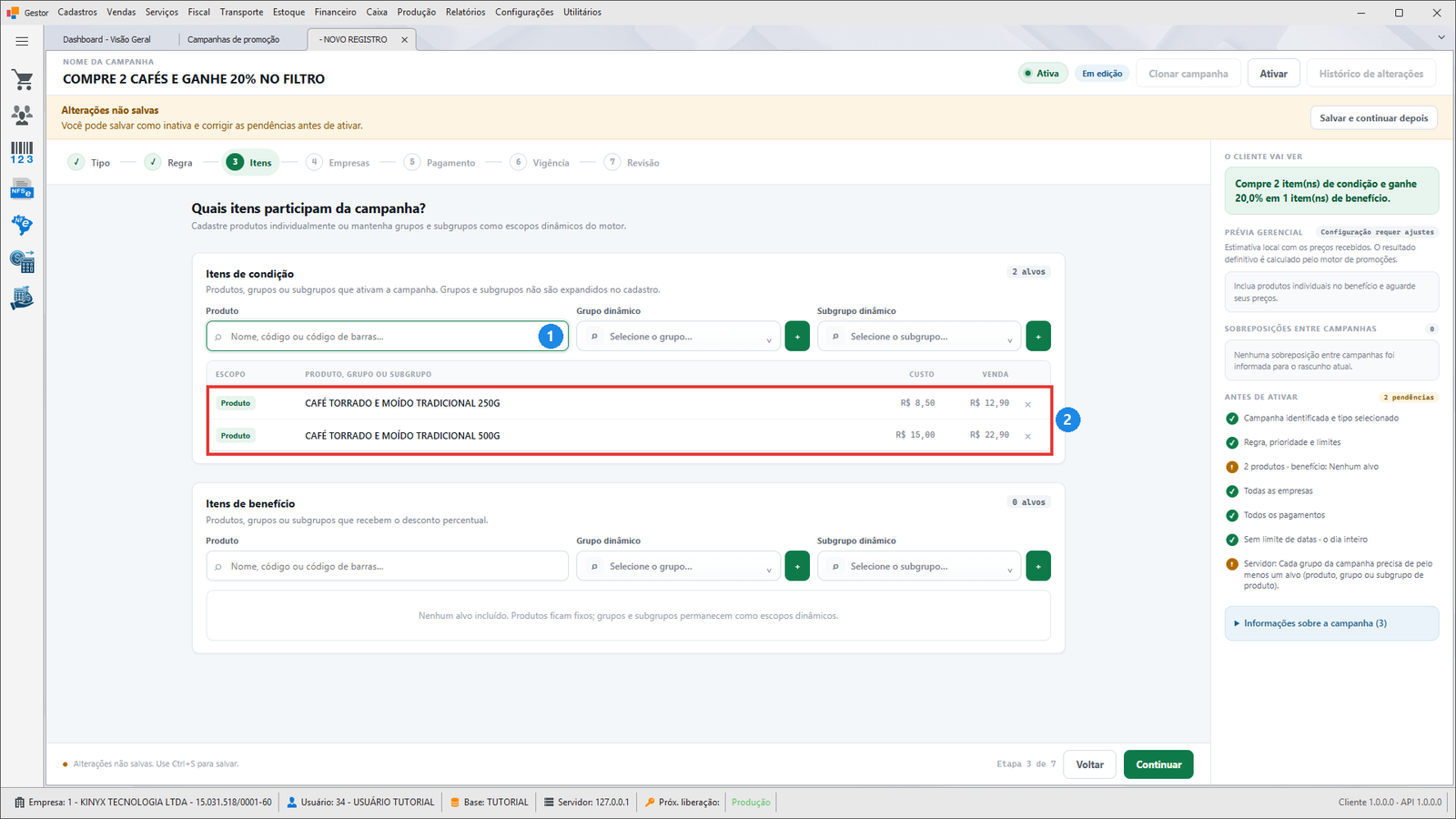Click Salvar e continuar depois

[x=1374, y=118]
